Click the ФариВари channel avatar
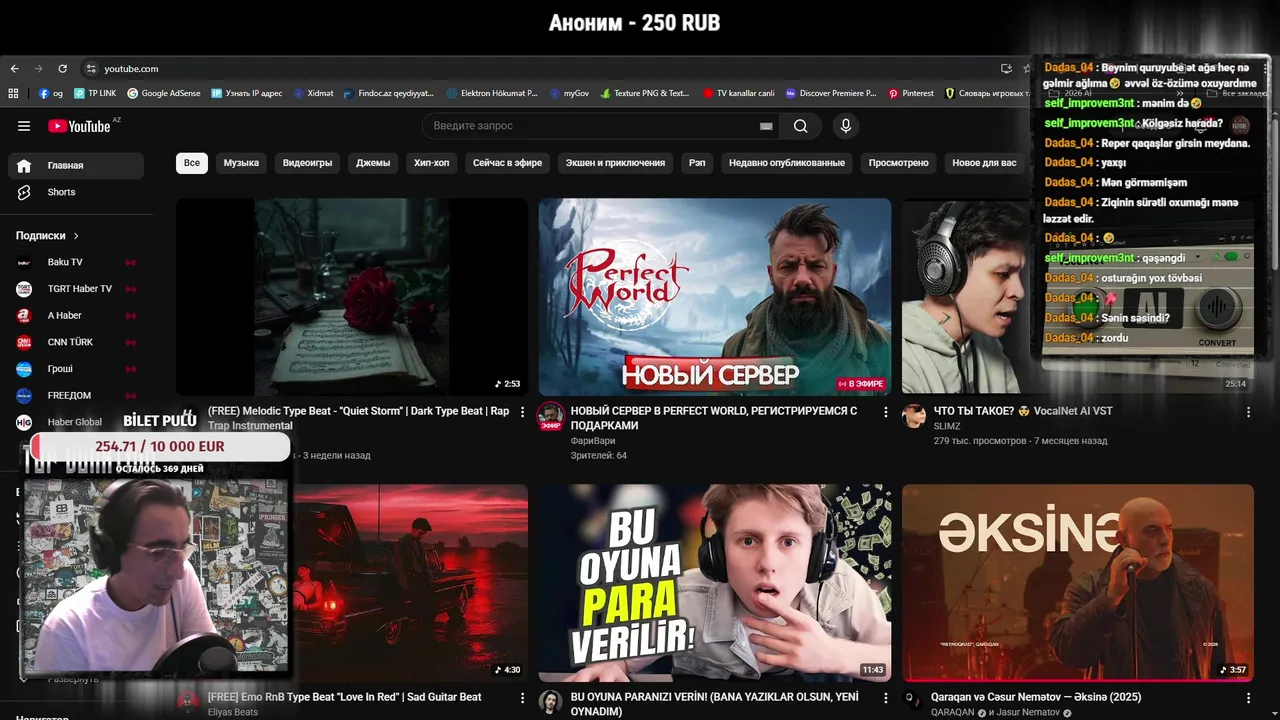This screenshot has height=720, width=1280. tap(550, 416)
